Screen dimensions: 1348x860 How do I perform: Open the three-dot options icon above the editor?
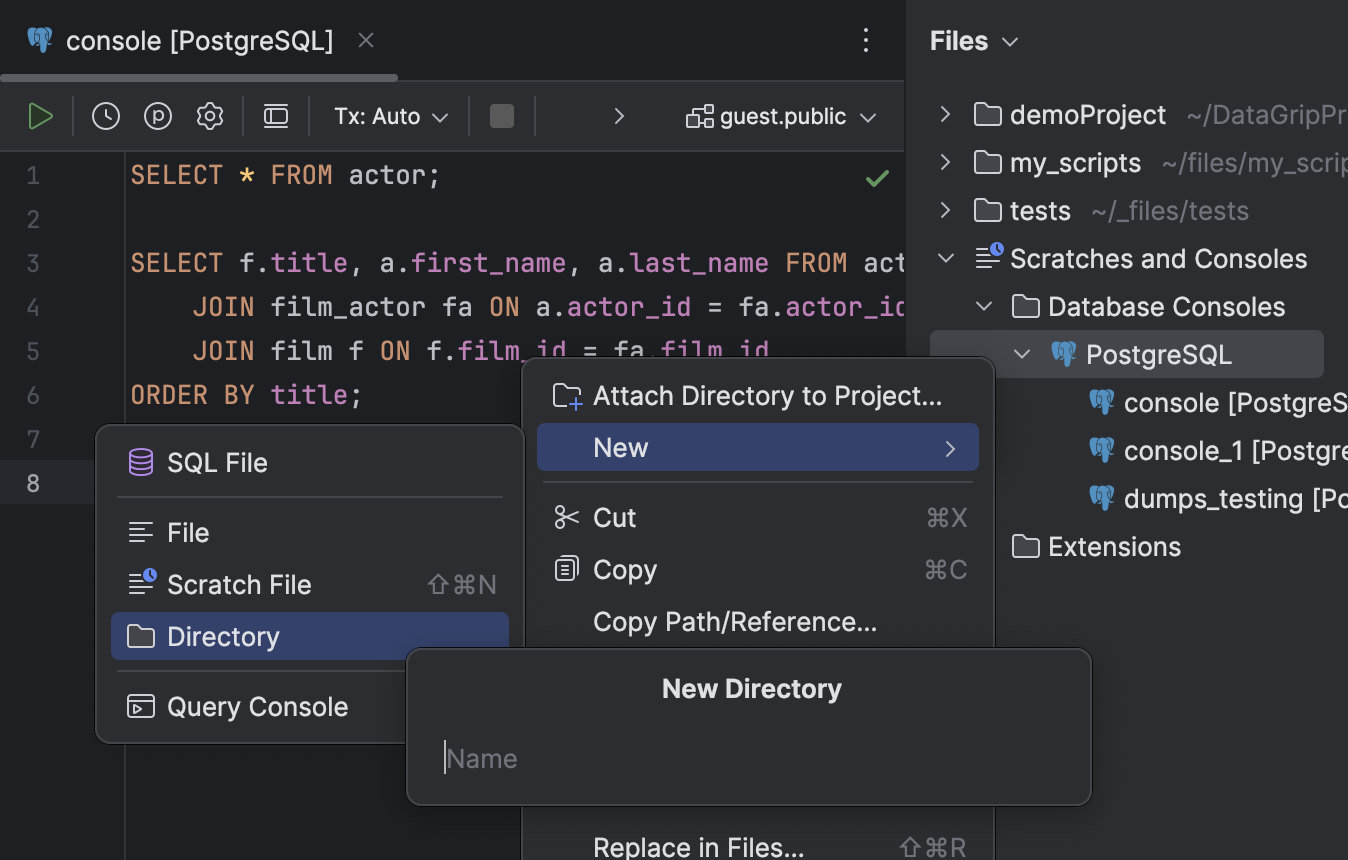point(866,40)
